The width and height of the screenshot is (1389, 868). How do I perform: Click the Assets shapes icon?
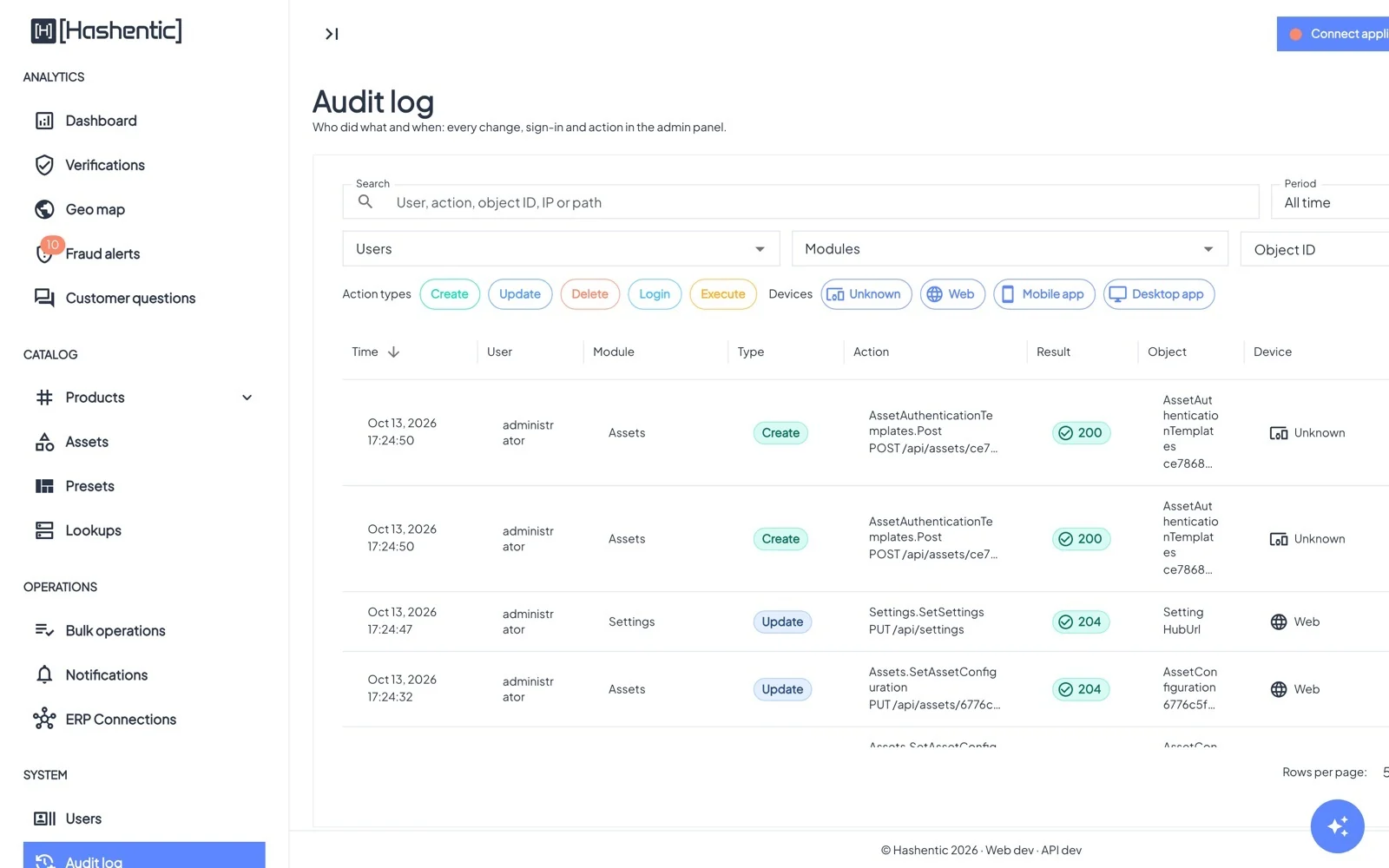pyautogui.click(x=44, y=442)
